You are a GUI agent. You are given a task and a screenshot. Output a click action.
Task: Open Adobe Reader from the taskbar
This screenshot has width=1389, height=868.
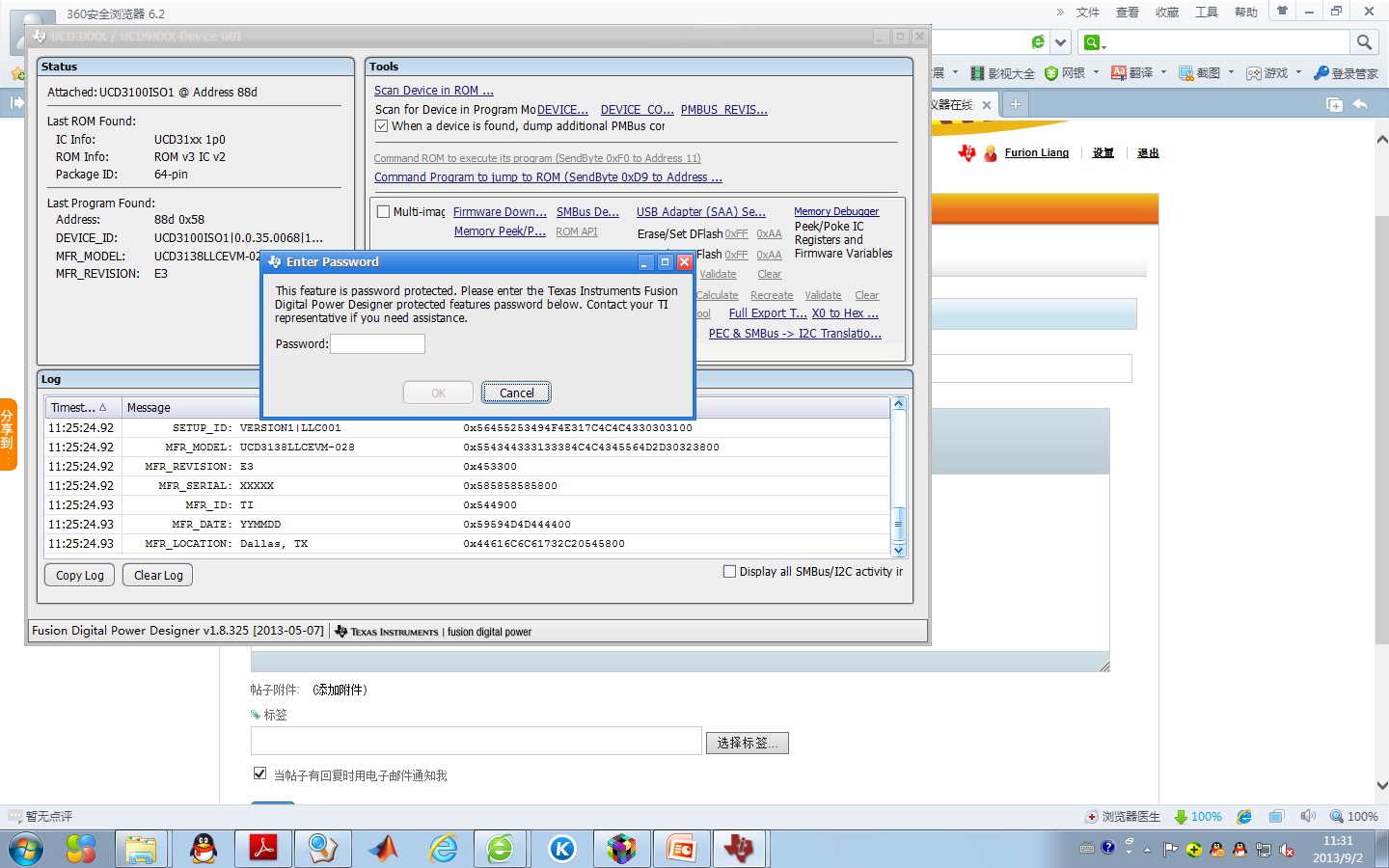coord(263,849)
